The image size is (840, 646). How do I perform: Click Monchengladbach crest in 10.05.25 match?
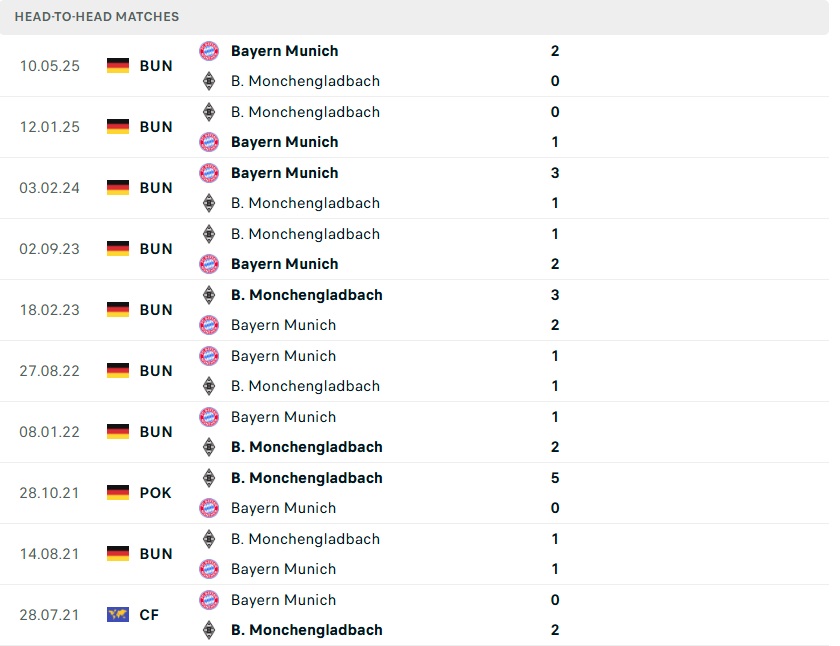[x=209, y=81]
